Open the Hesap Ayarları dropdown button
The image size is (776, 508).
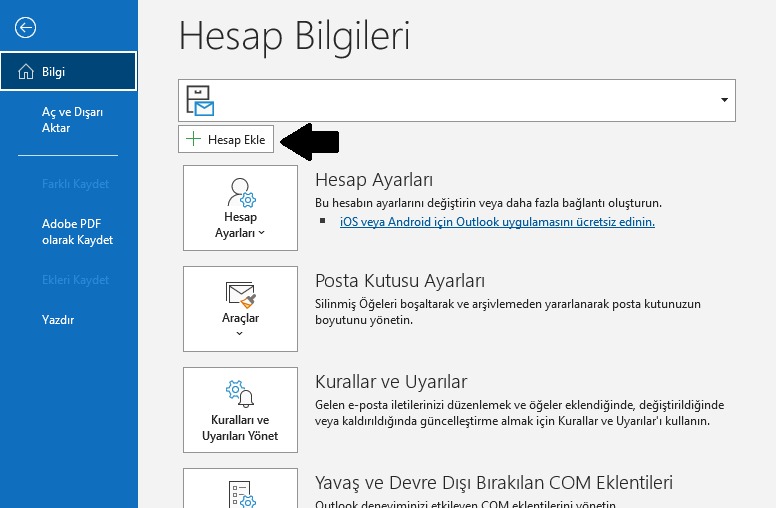(x=240, y=207)
